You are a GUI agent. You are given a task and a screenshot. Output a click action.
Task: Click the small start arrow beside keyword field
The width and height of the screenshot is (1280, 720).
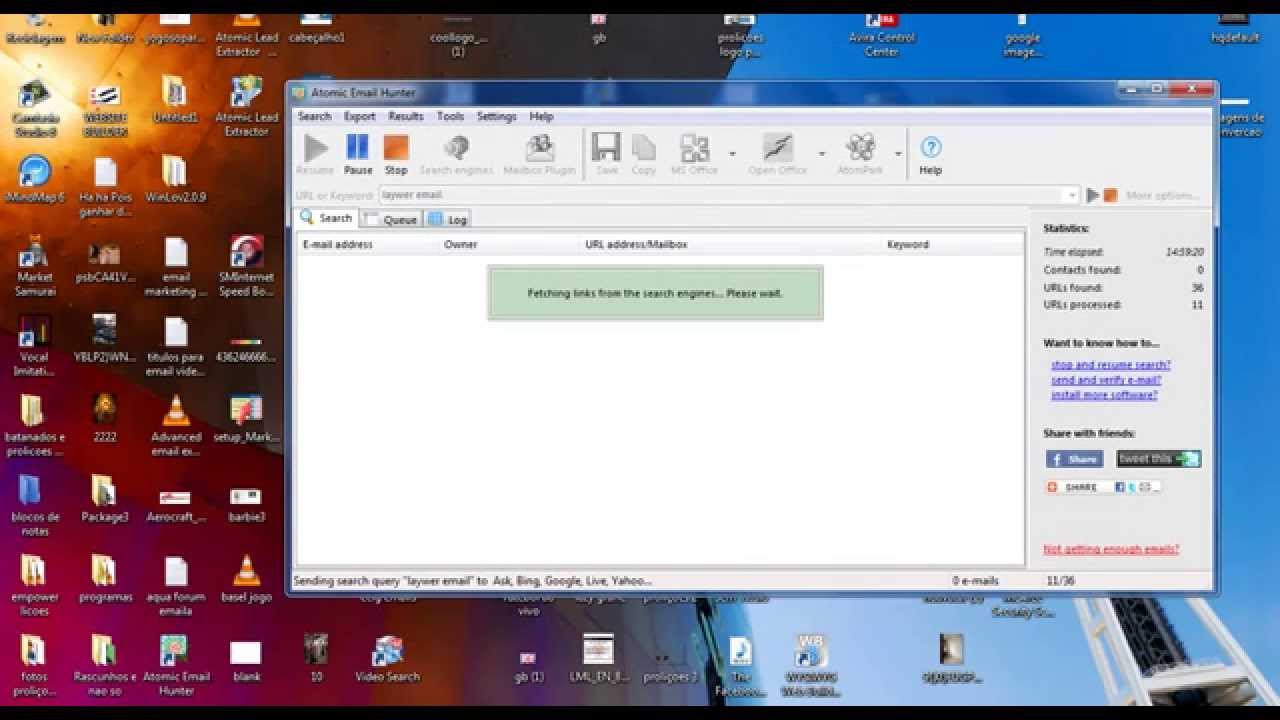coord(1093,196)
